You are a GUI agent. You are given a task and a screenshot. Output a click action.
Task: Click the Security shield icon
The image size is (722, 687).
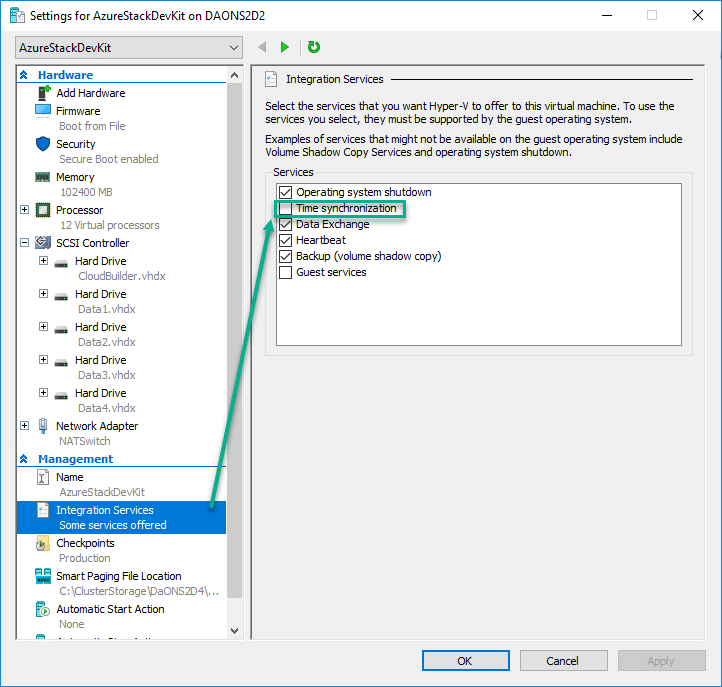43,144
